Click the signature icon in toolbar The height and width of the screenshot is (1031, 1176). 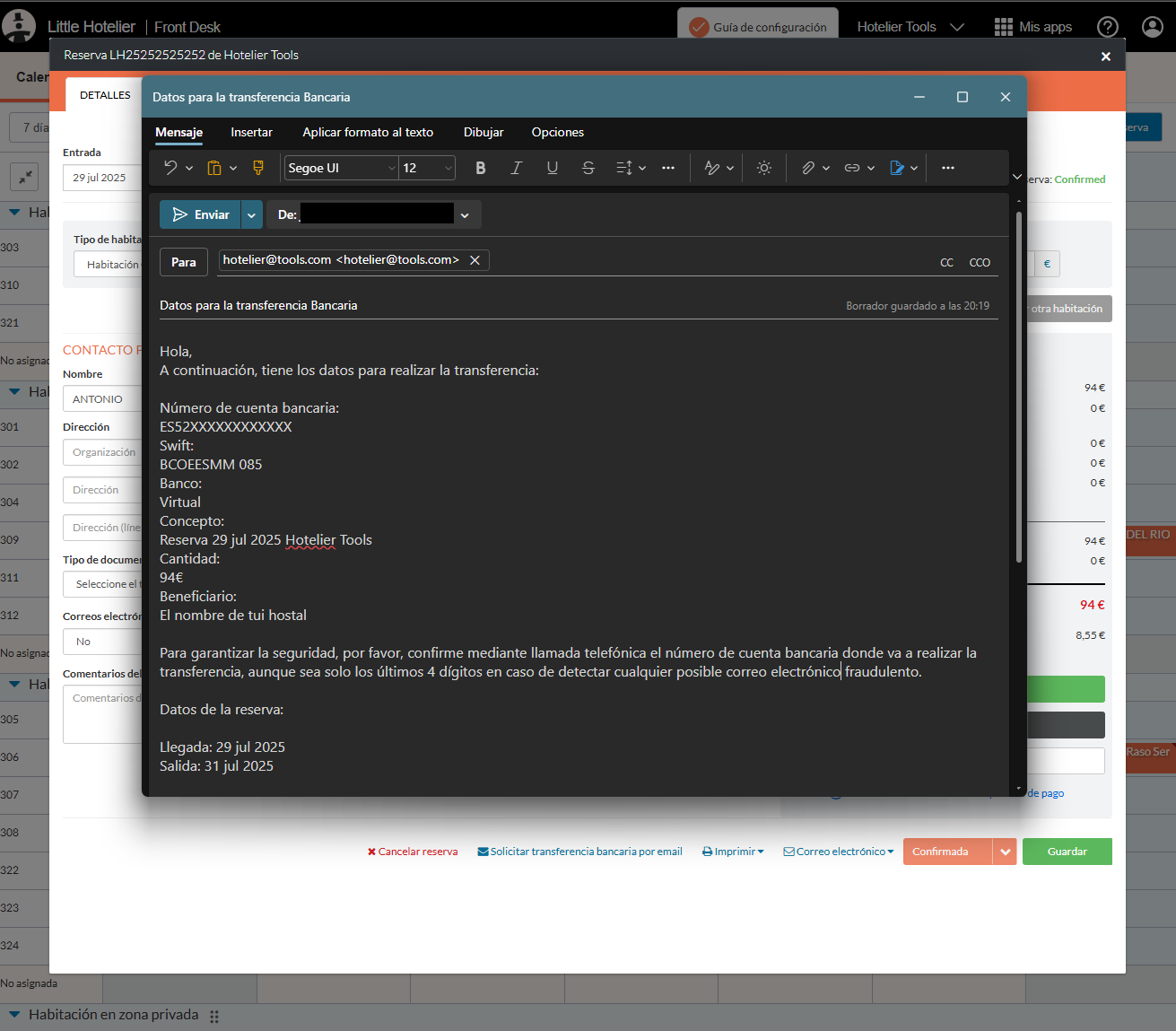(x=896, y=168)
